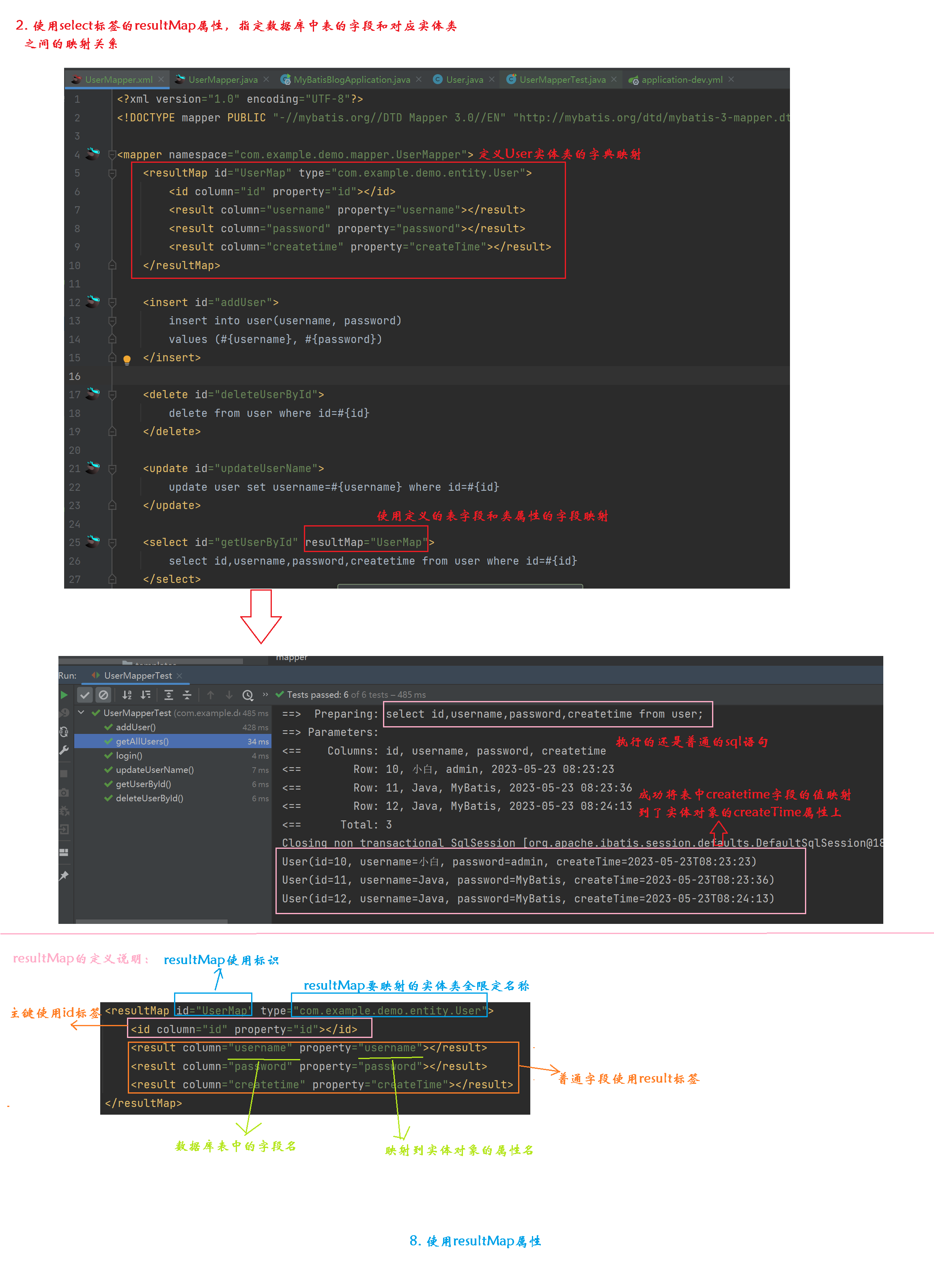Switch to the UserMapper.java editor tab
This screenshot has width=934, height=1288.
pyautogui.click(x=223, y=80)
